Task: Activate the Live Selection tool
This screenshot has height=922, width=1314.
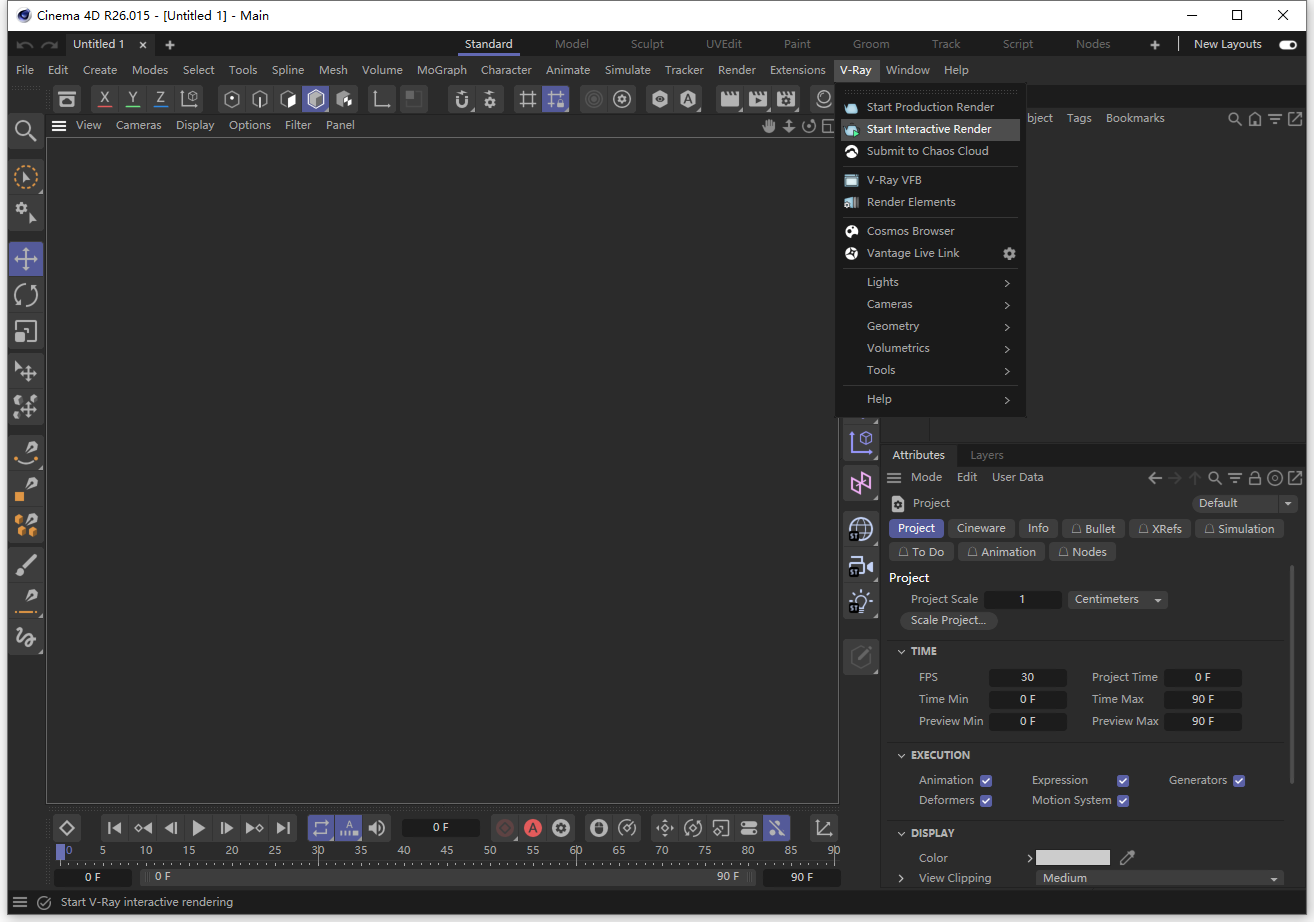Action: tap(26, 177)
